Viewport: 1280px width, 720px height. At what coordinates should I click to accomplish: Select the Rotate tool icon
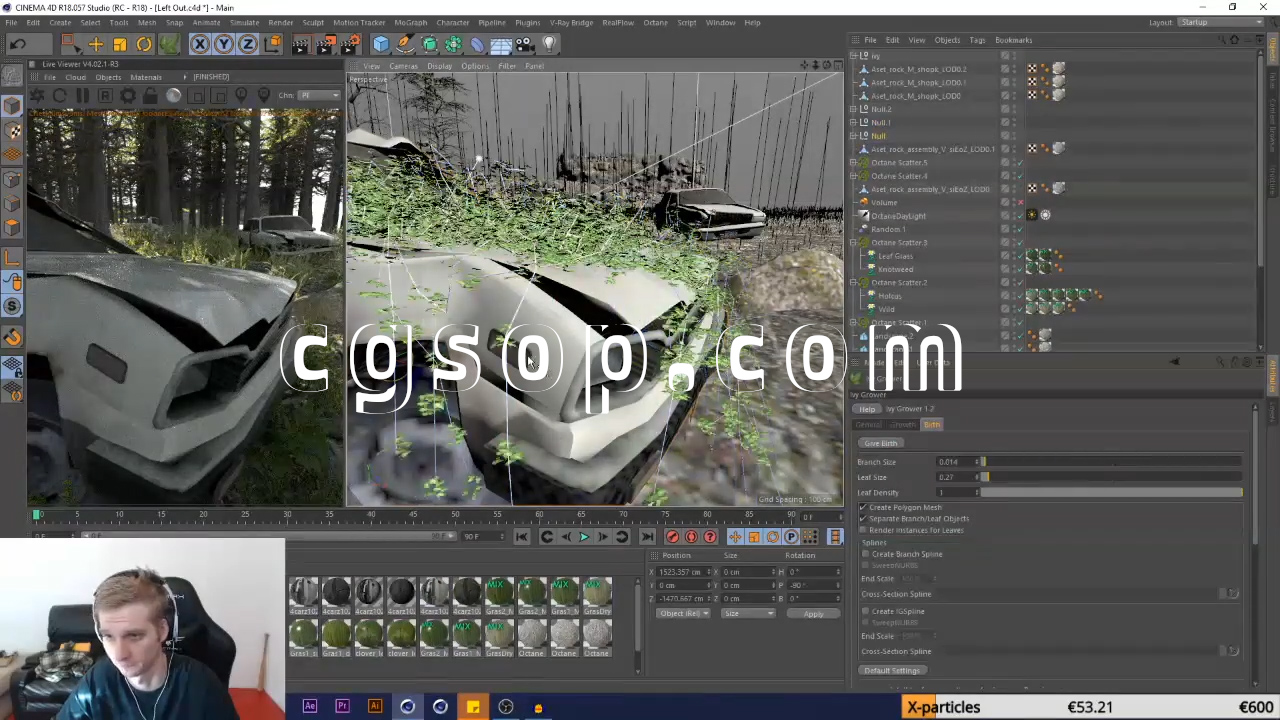coord(144,44)
